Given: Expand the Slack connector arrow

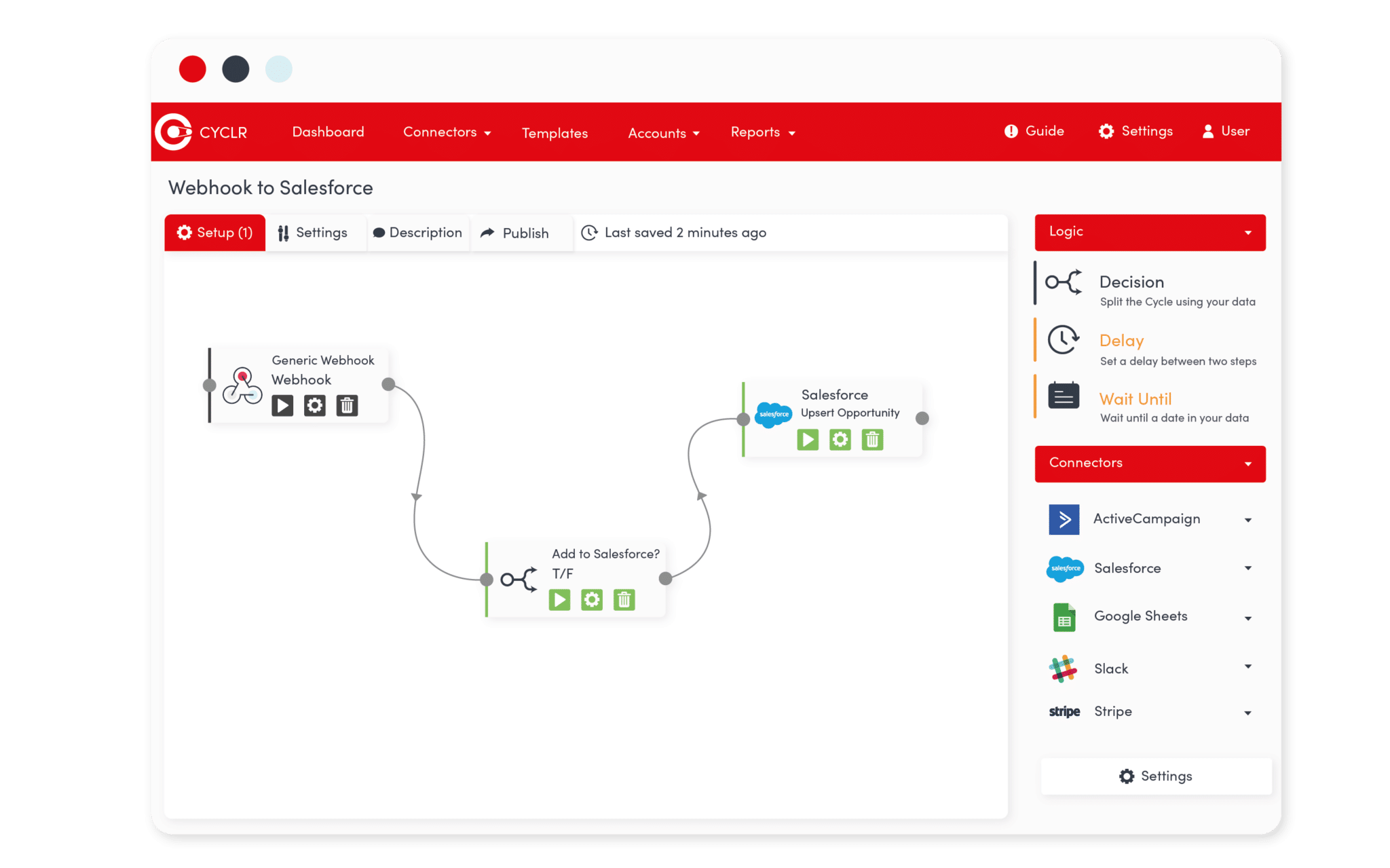Looking at the screenshot, I should coord(1247,666).
